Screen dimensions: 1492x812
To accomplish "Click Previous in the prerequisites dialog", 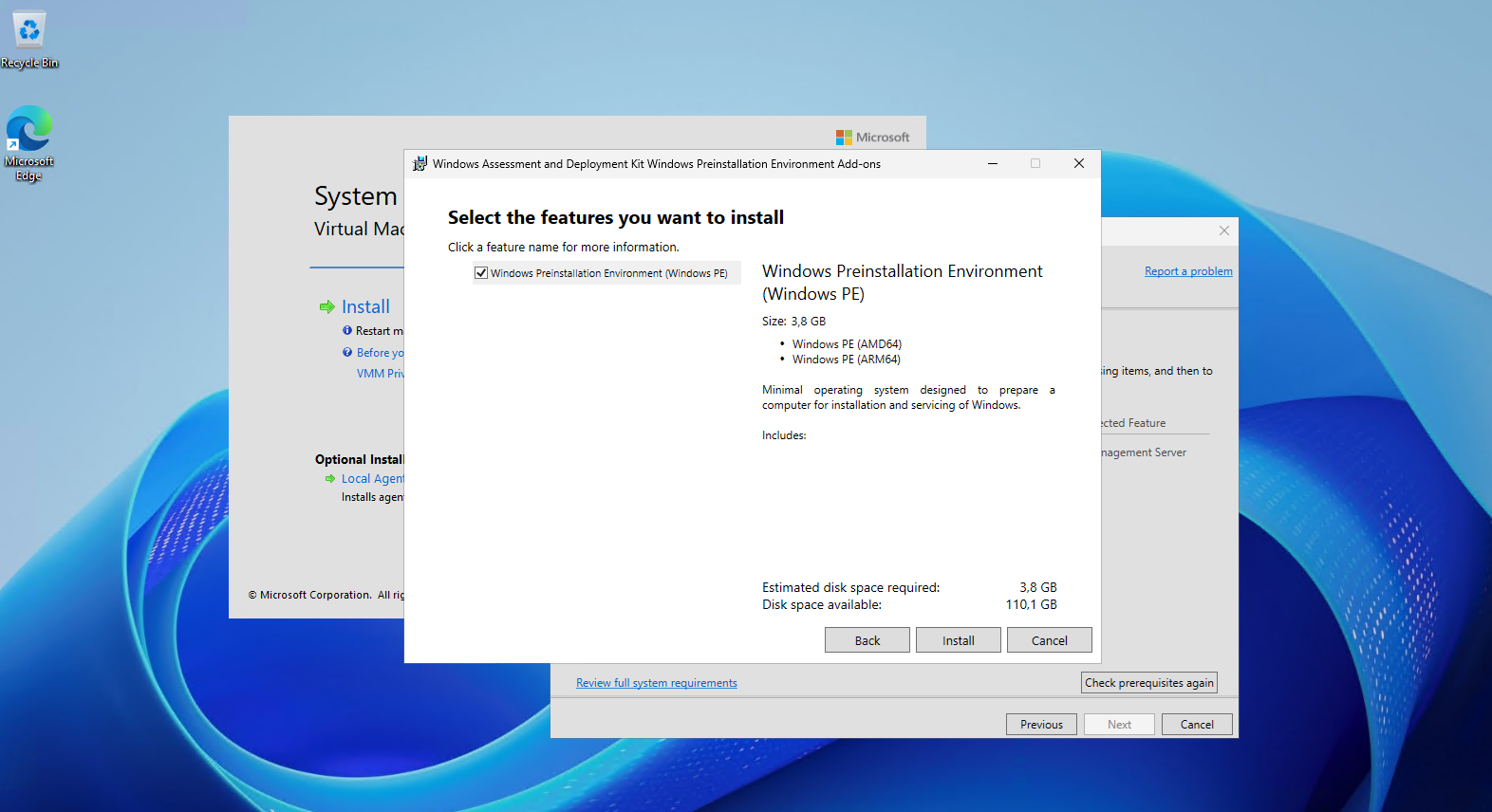I will pyautogui.click(x=1041, y=725).
